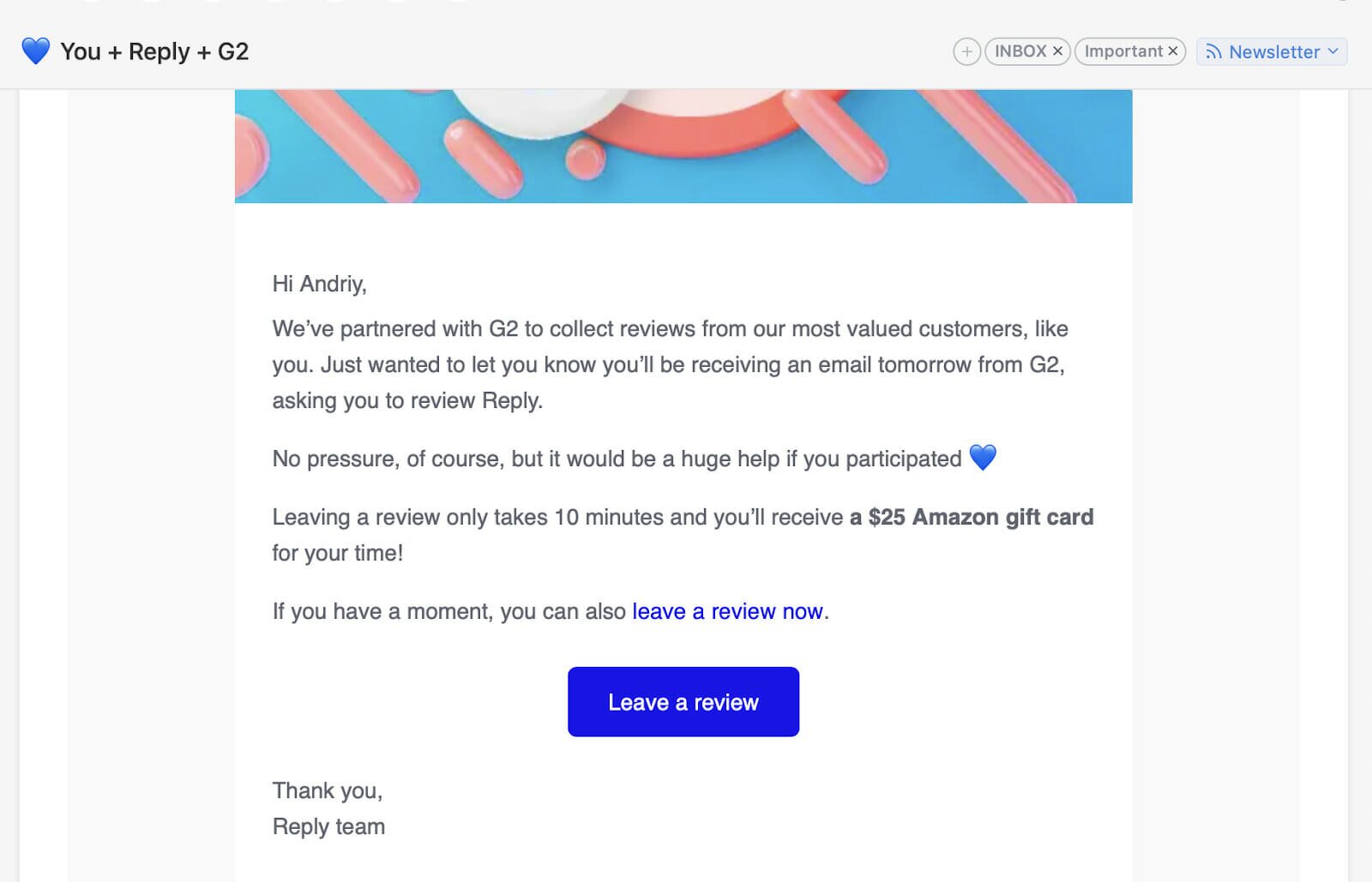Click the paragraph starting "We've partnered with G2"
The height and width of the screenshot is (882, 1372).
coord(669,364)
